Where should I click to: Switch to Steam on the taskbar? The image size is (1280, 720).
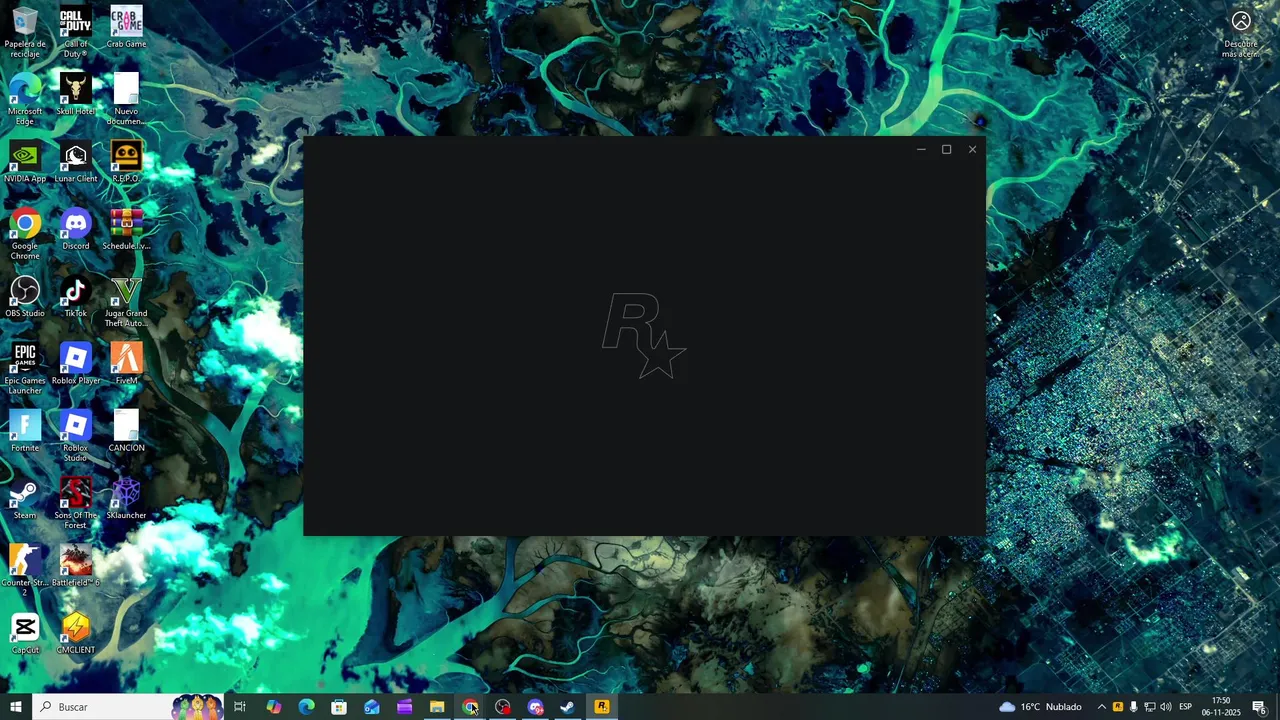[x=568, y=707]
